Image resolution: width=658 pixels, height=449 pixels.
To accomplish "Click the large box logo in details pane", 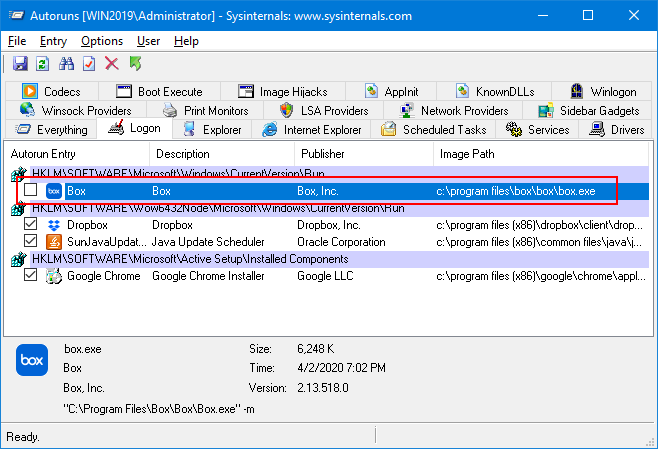I will [32, 360].
